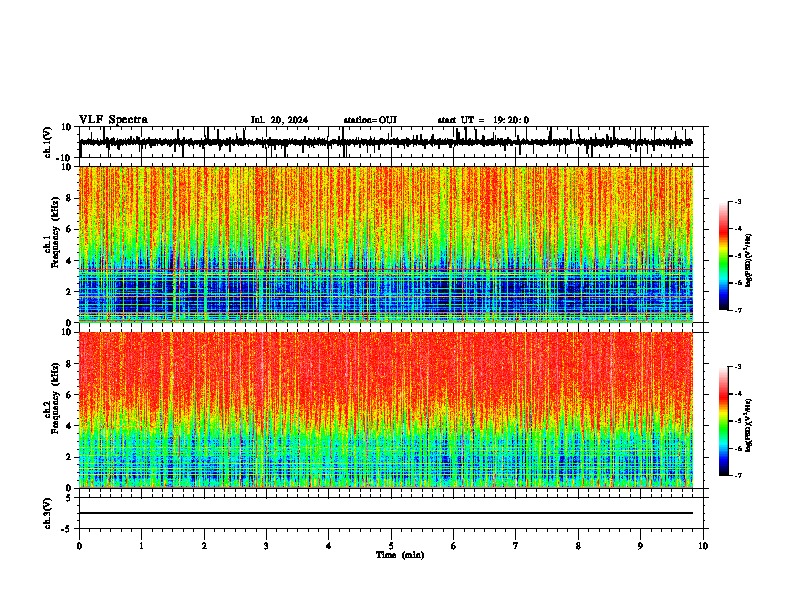
Task: Click time axis tick label "9"
Action: point(640,546)
